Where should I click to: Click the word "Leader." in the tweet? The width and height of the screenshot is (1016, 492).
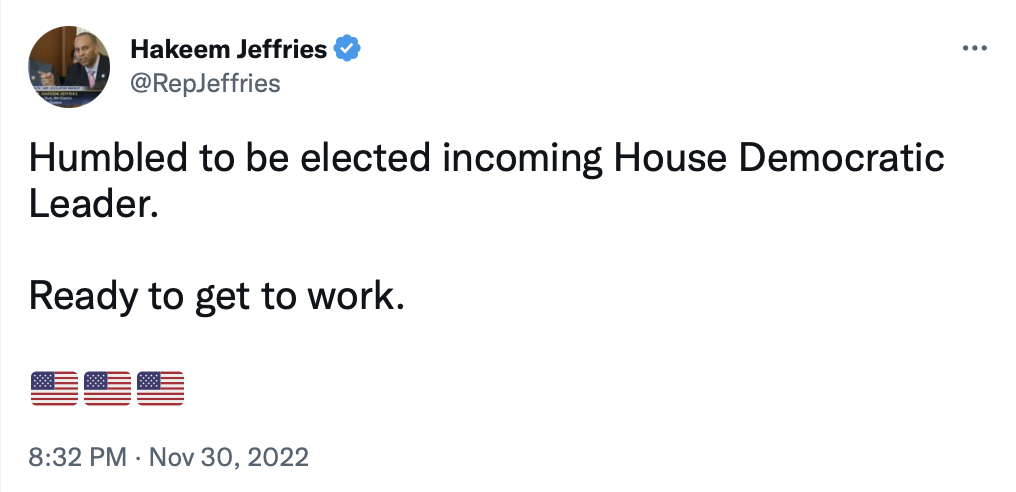click(x=93, y=206)
